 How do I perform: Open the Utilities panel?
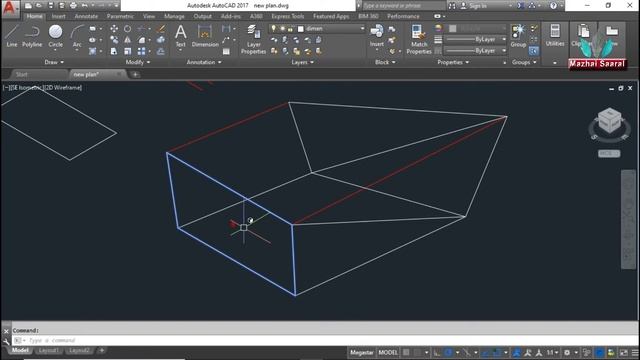555,35
